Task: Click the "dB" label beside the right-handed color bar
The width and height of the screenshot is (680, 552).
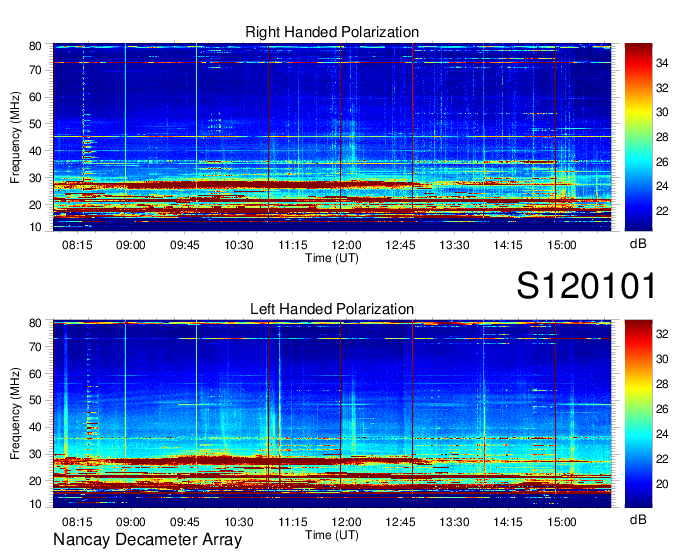Action: 638,244
